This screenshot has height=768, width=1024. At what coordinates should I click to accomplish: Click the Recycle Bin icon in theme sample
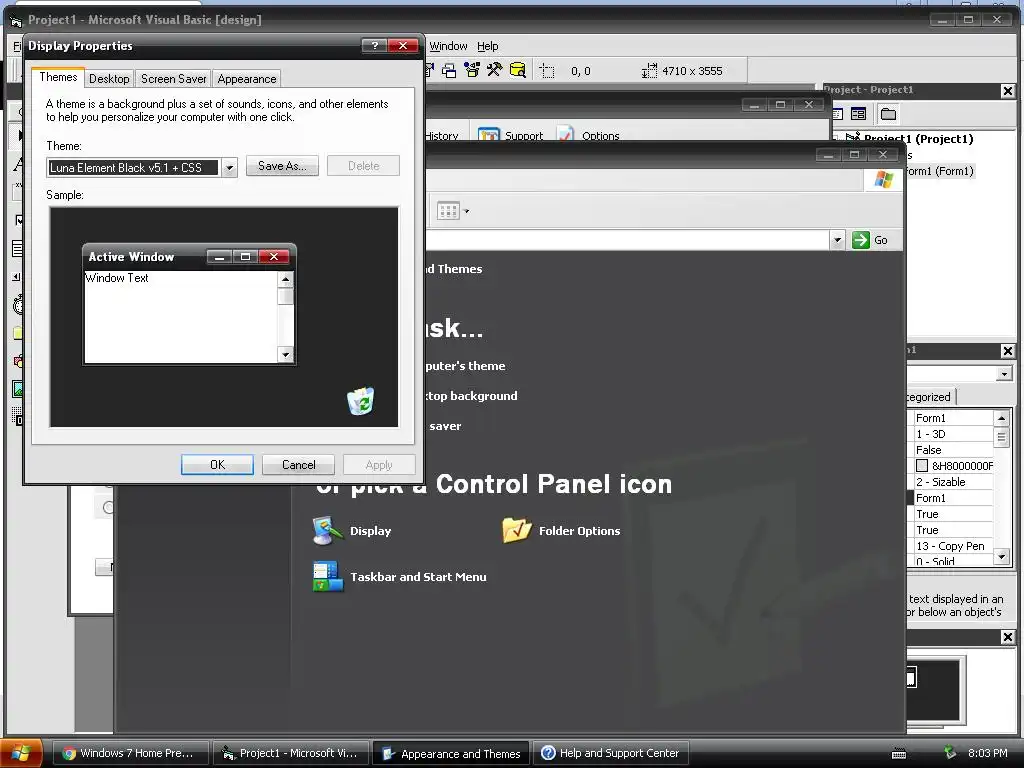(x=360, y=401)
